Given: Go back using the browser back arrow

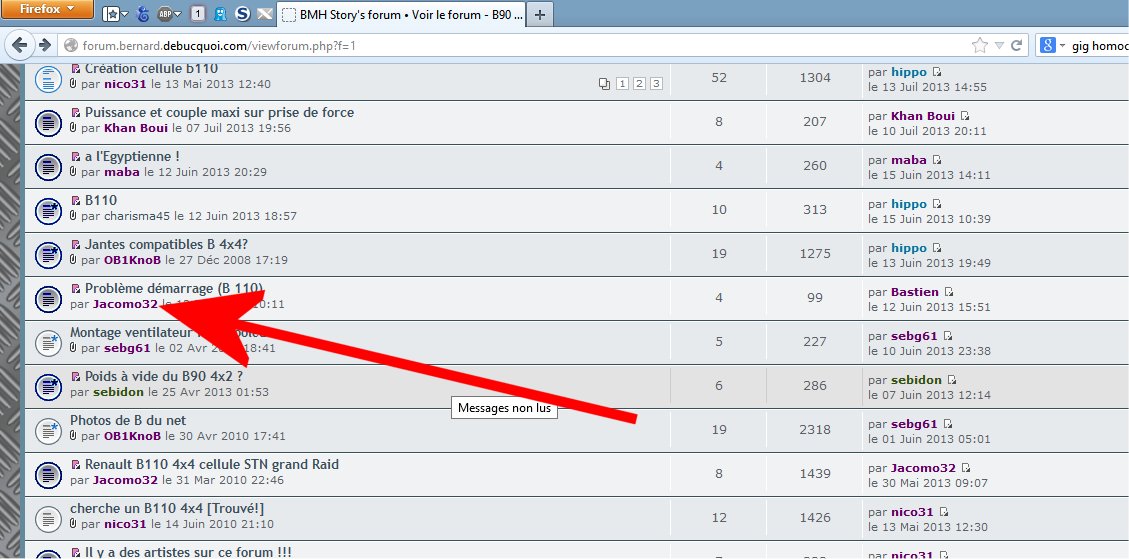Looking at the screenshot, I should coord(19,46).
